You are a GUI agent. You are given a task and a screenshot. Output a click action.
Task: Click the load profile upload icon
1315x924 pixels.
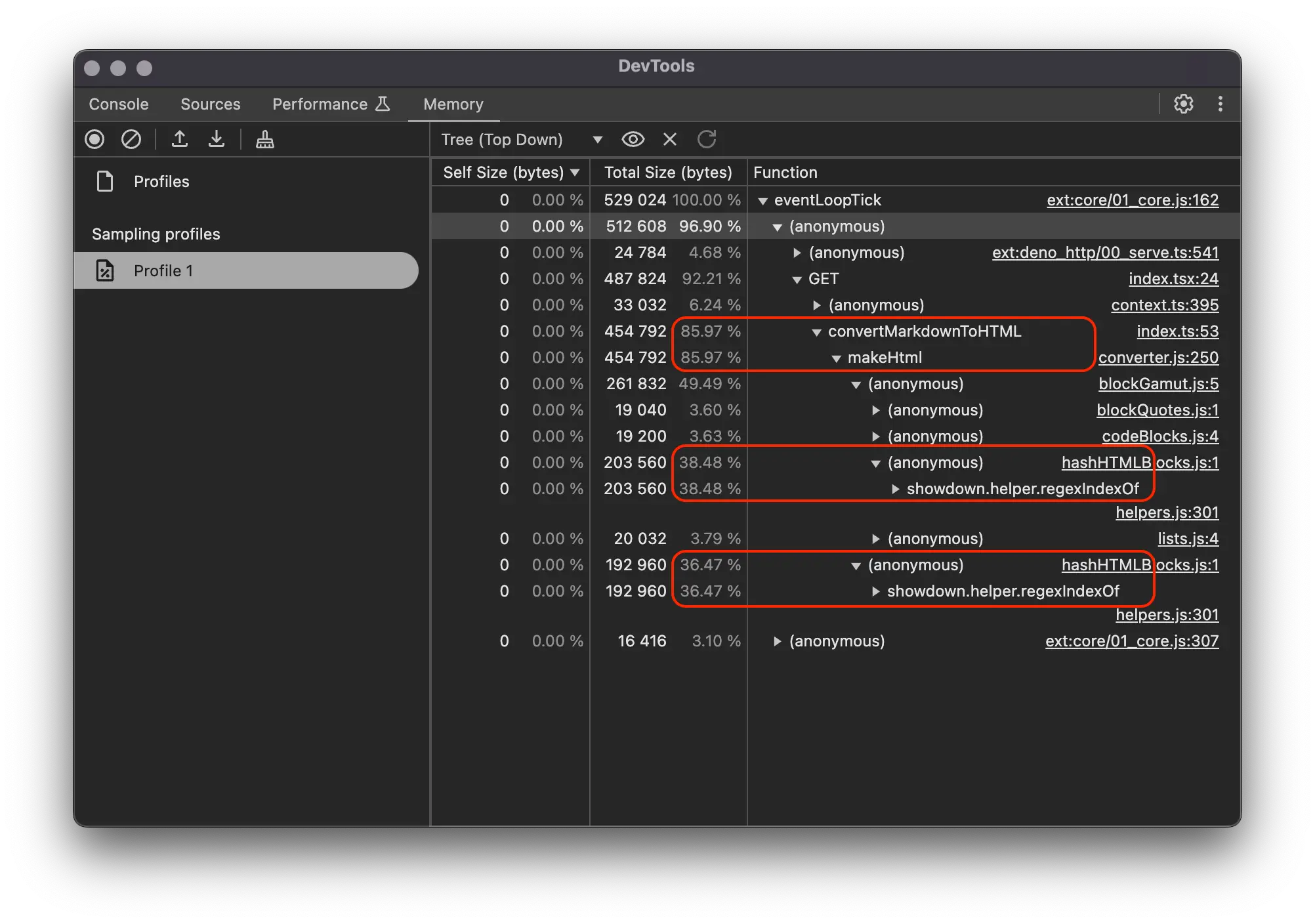click(179, 139)
